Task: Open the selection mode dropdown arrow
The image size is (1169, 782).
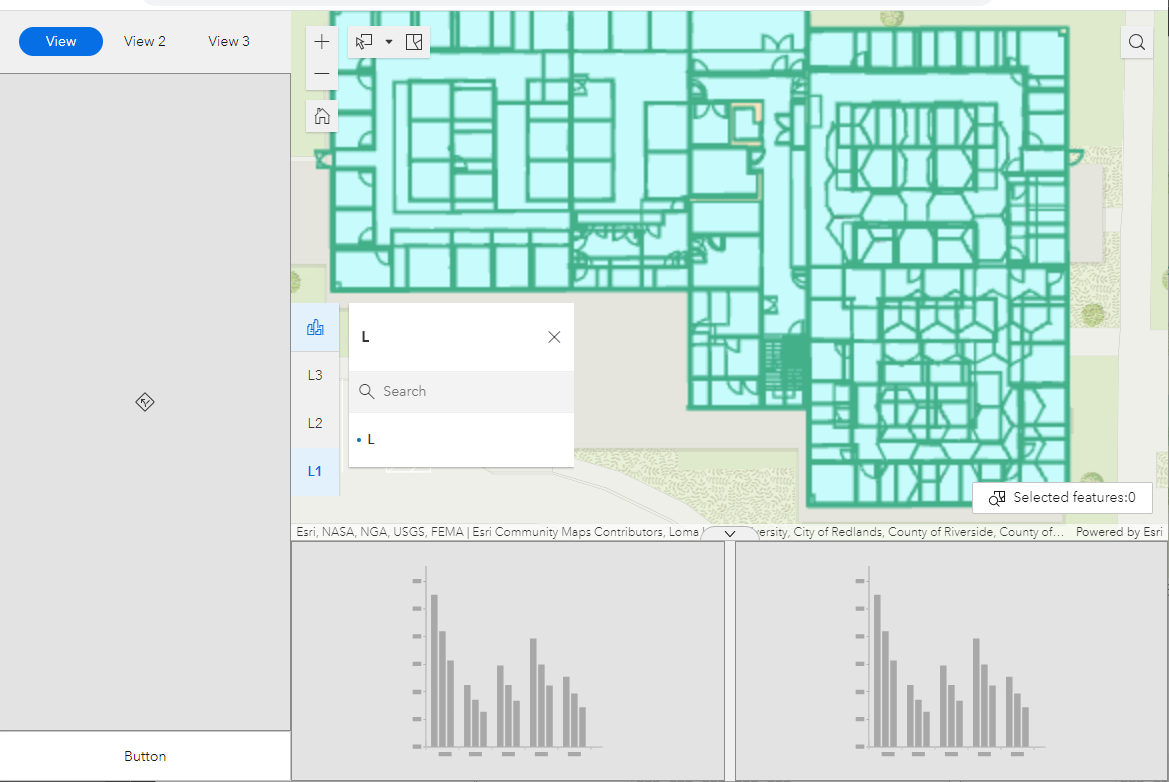Action: (x=389, y=41)
